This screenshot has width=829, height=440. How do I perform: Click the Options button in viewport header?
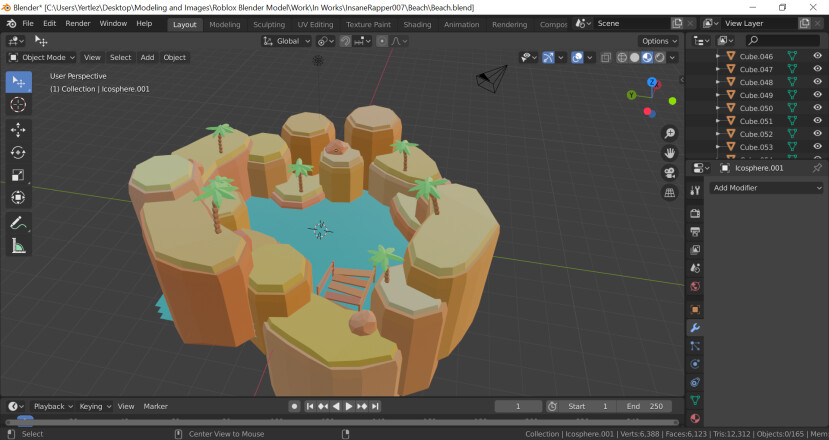659,41
